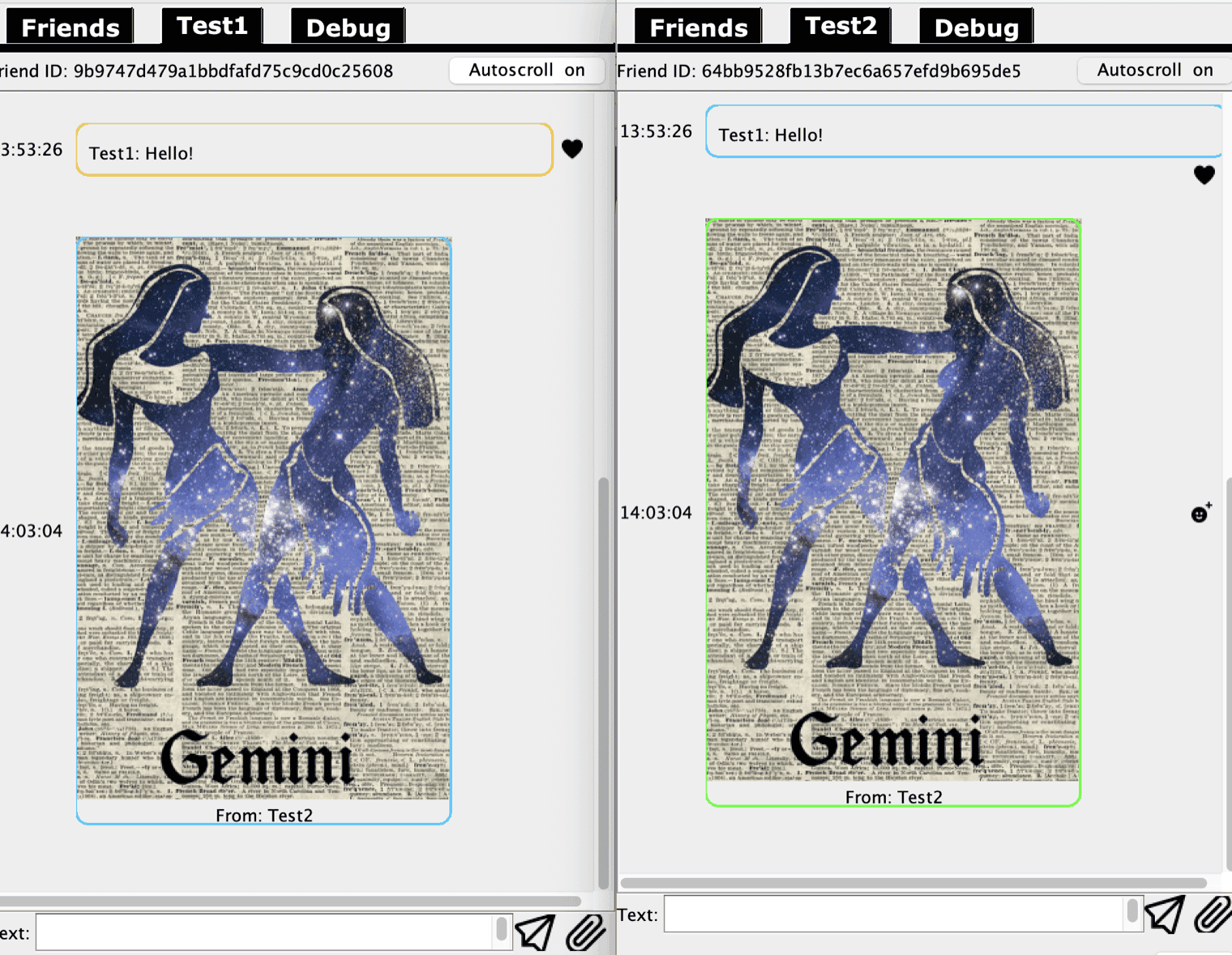The width and height of the screenshot is (1232, 955).
Task: Click the paperclip attachment icon in Test1 window
Action: (x=585, y=932)
